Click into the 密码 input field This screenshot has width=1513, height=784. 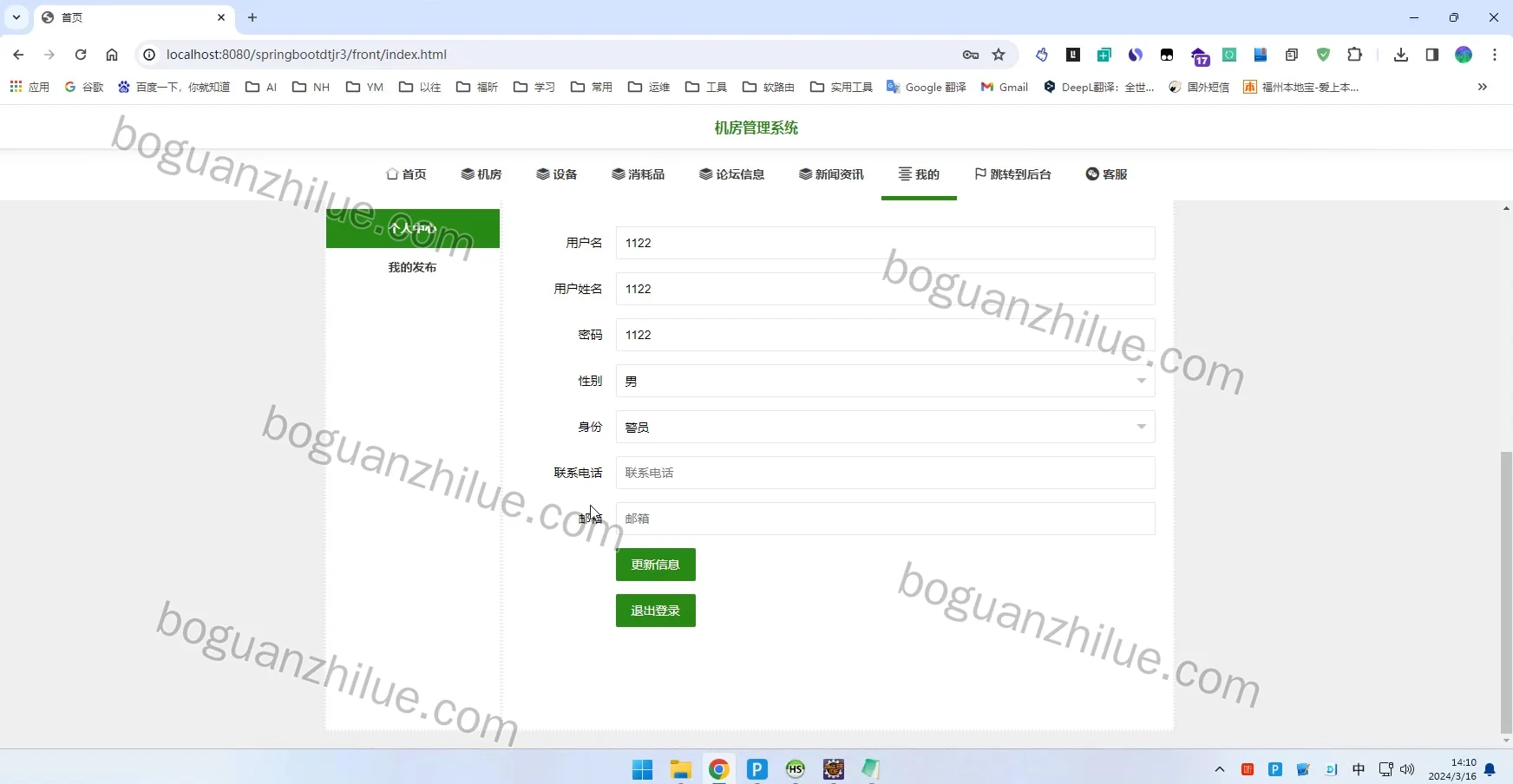[885, 335]
